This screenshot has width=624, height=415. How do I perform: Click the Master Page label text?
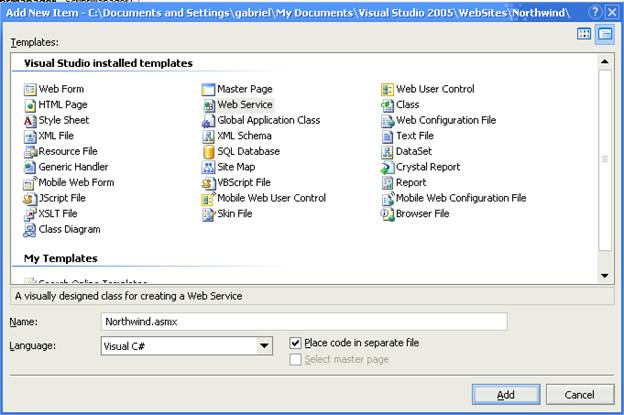(245, 89)
